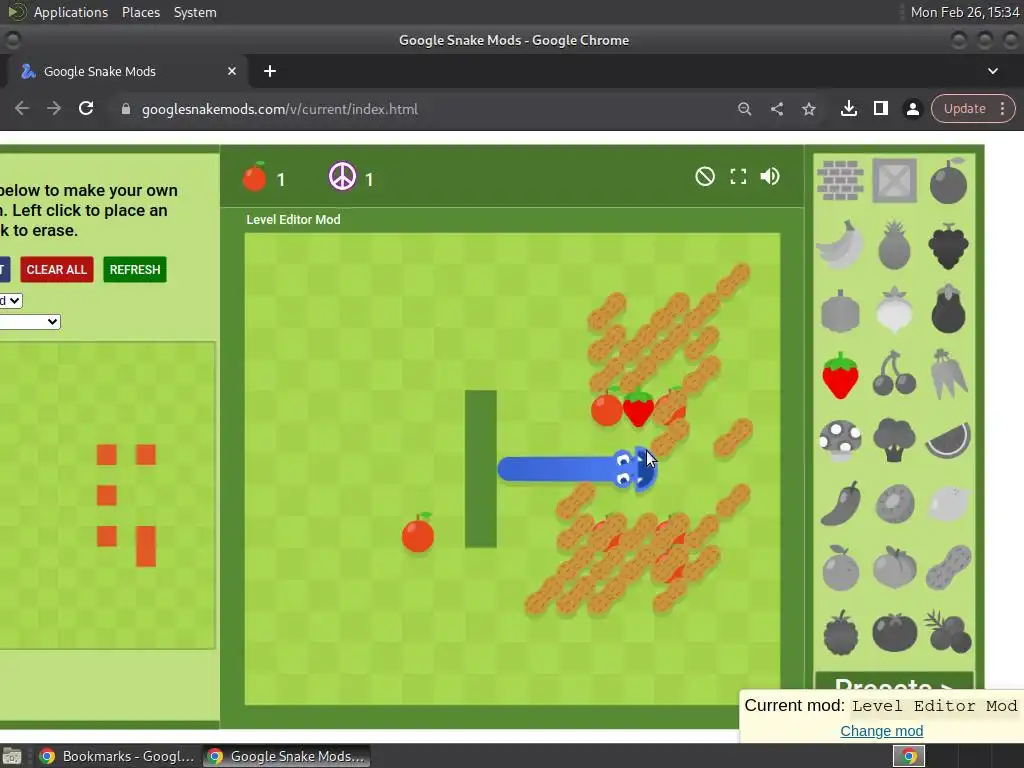Choose the blackberry item in the palette
The width and height of the screenshot is (1024, 768).
pos(840,632)
